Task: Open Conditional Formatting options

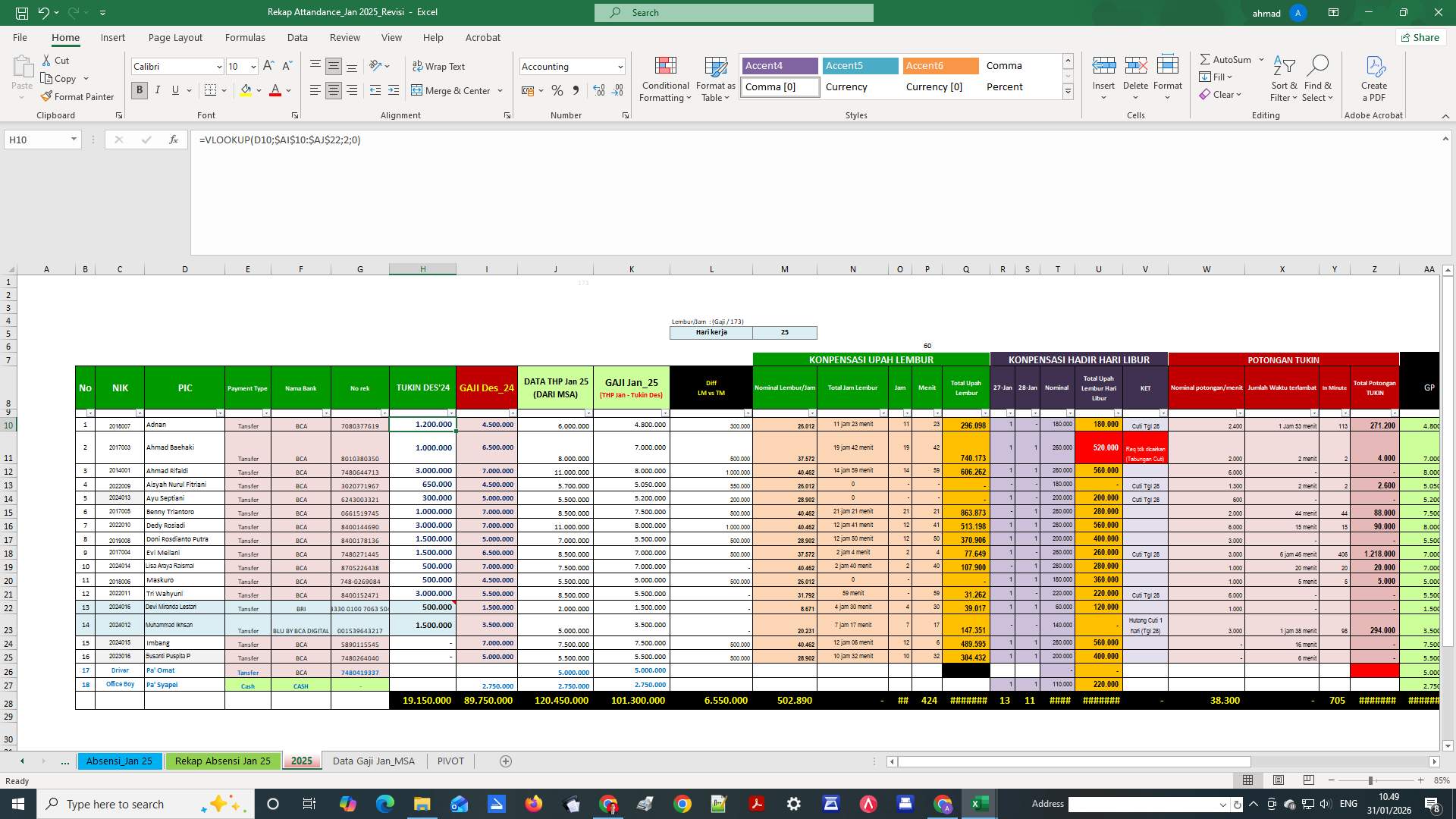Action: (x=665, y=79)
